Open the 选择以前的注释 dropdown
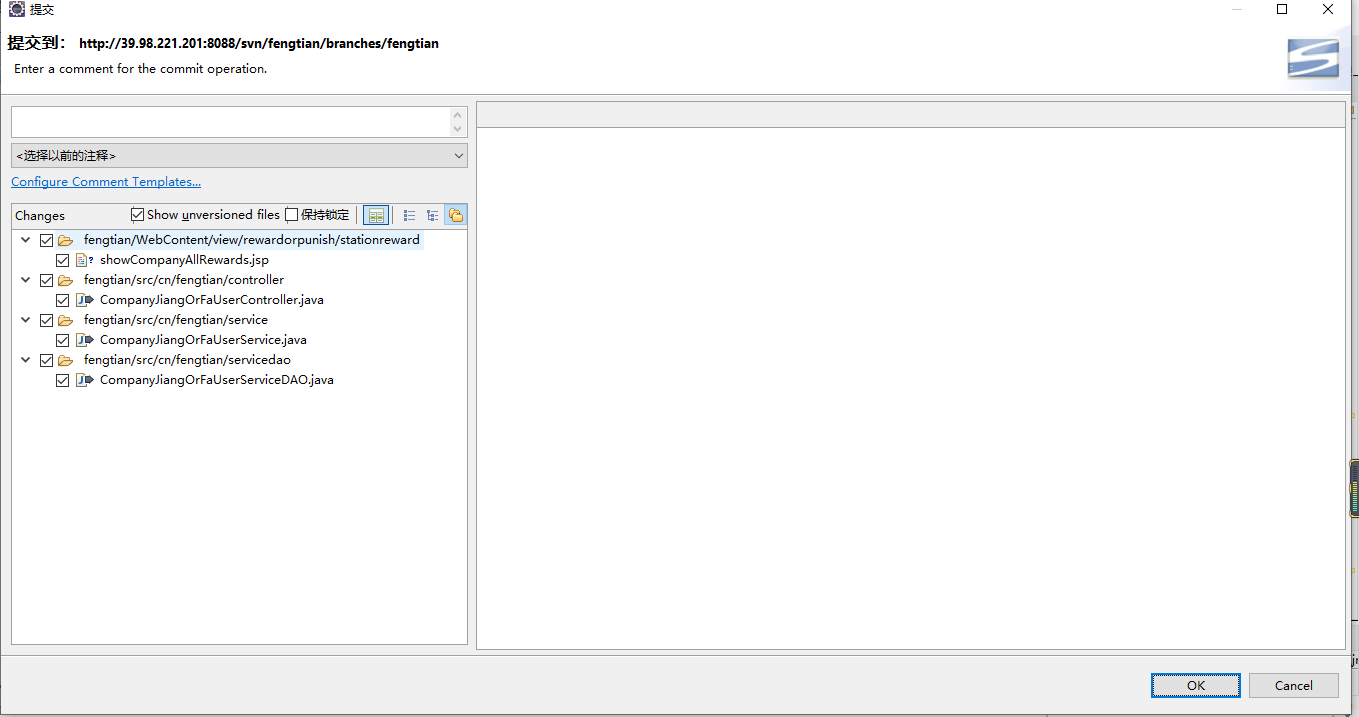 (239, 156)
